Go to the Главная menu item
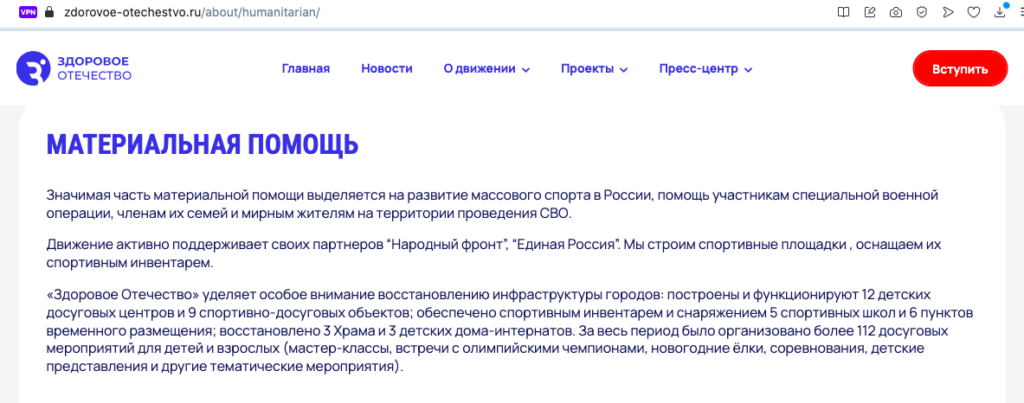The image size is (1024, 403). coord(306,69)
